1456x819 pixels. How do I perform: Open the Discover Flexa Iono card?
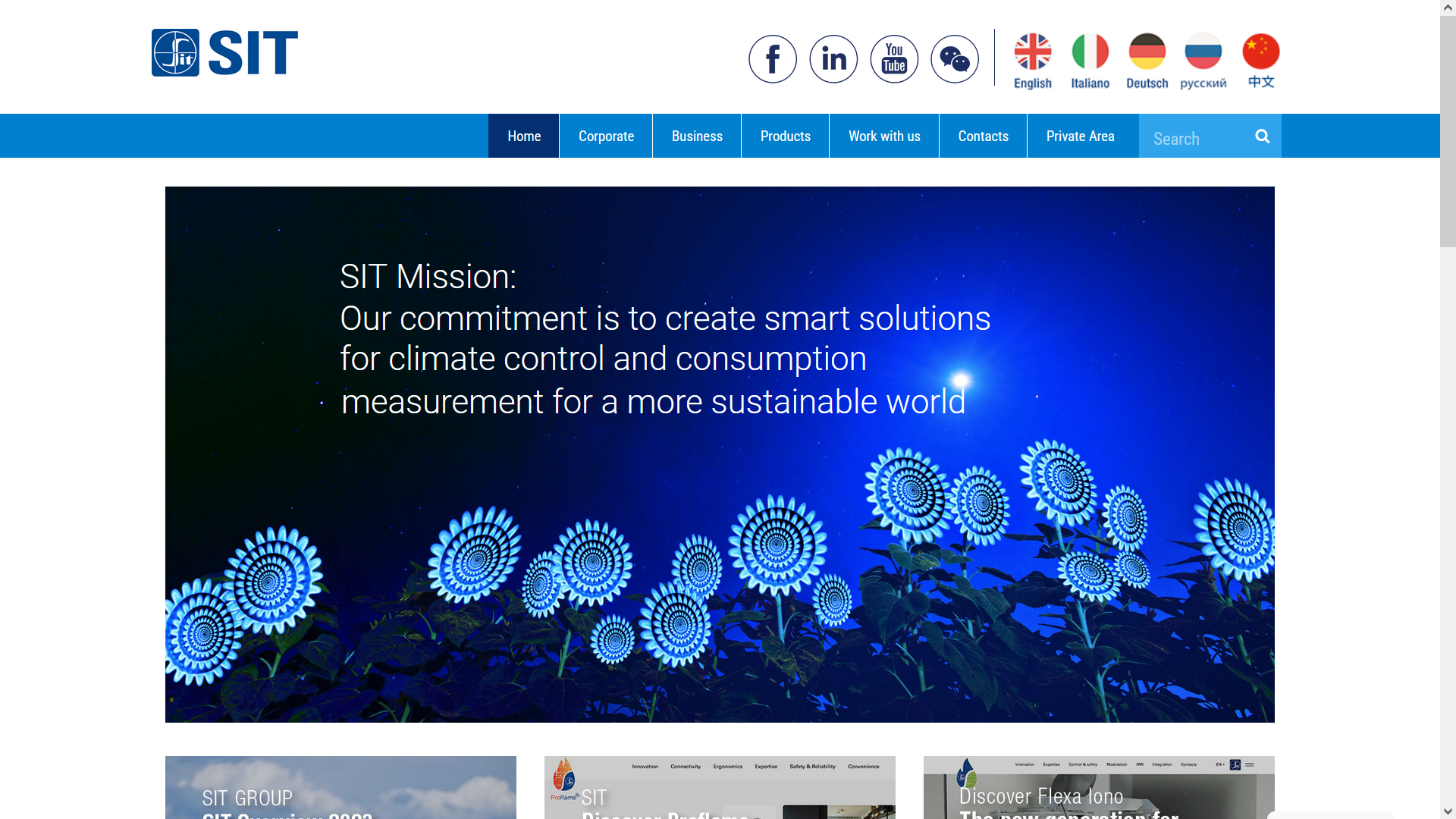click(x=1099, y=787)
